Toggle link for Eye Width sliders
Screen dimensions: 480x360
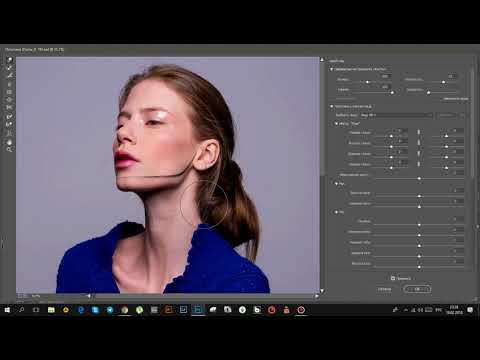(419, 154)
